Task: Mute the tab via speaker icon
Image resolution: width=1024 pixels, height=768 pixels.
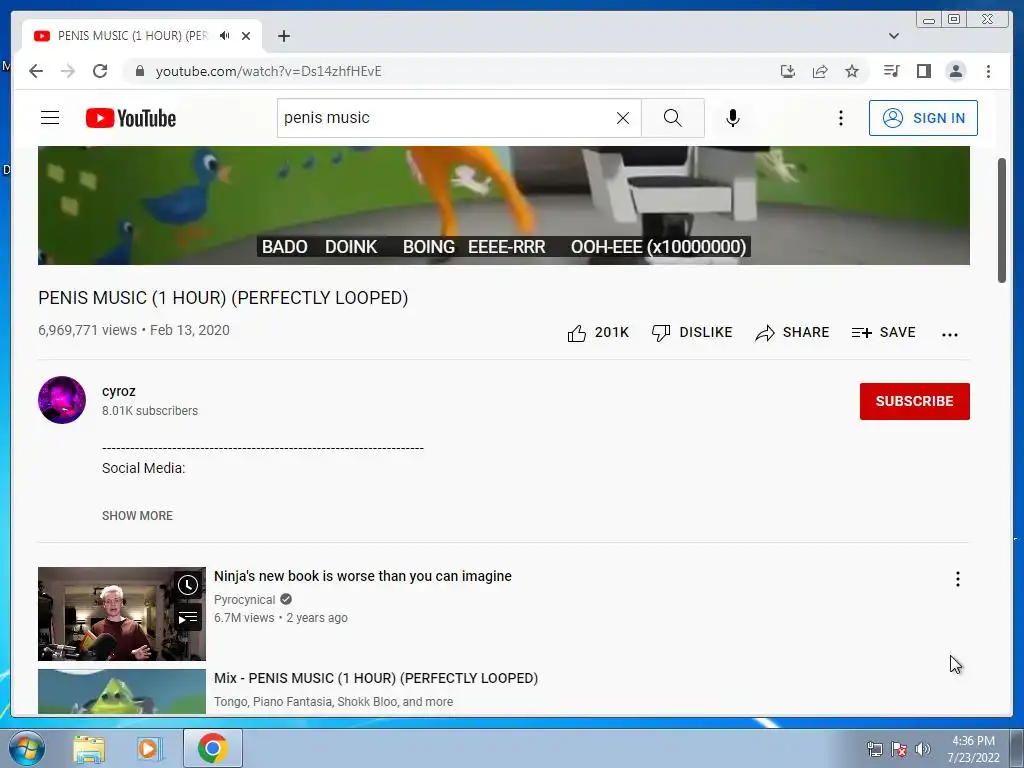Action: tap(225, 36)
